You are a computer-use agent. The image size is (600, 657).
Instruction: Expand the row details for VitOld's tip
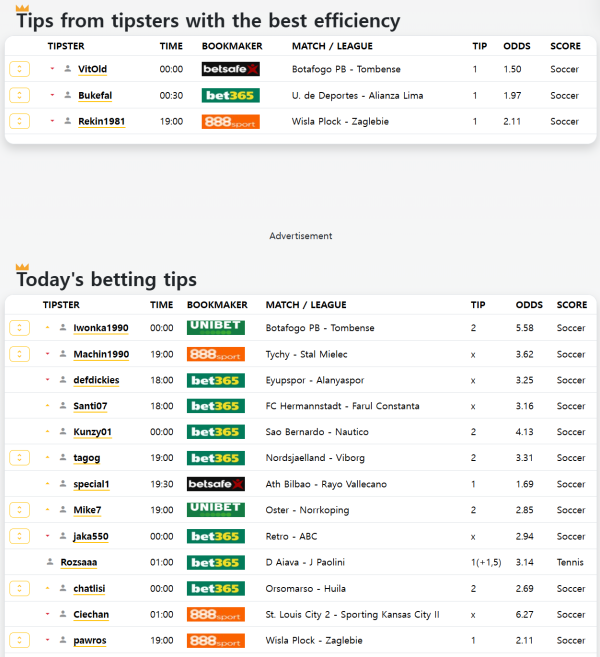[19, 69]
